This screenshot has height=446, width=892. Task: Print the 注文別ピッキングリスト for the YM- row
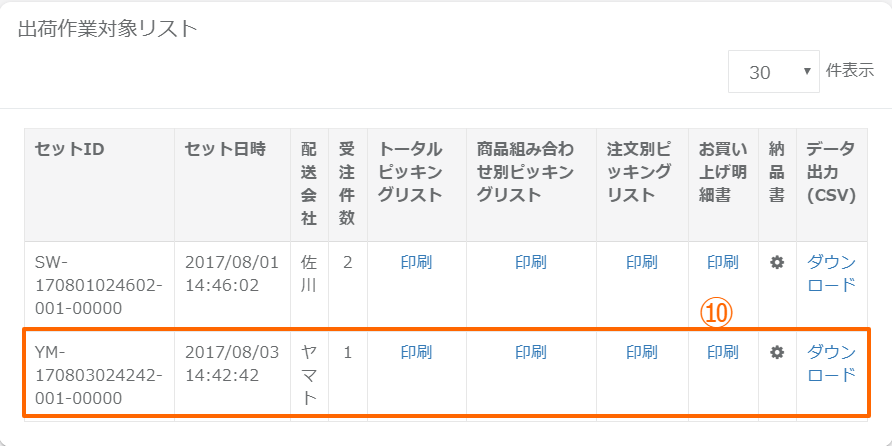pyautogui.click(x=642, y=352)
